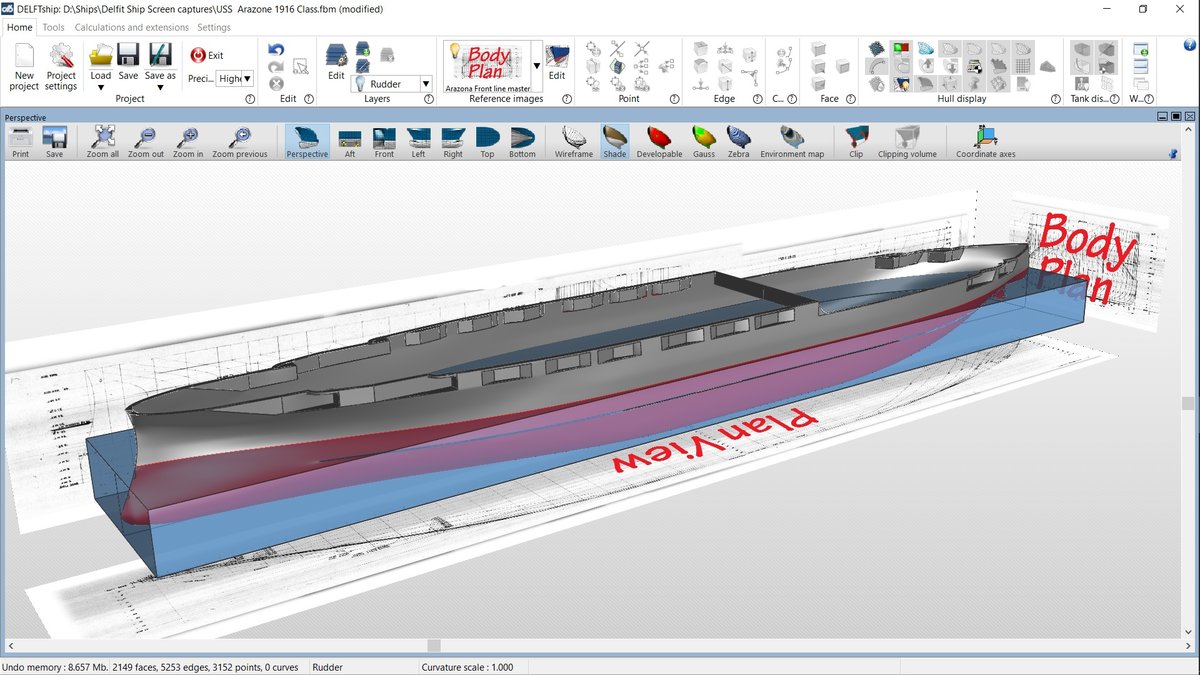This screenshot has height=675, width=1200.
Task: Click the Undo arrow in Edit group
Action: pos(277,50)
